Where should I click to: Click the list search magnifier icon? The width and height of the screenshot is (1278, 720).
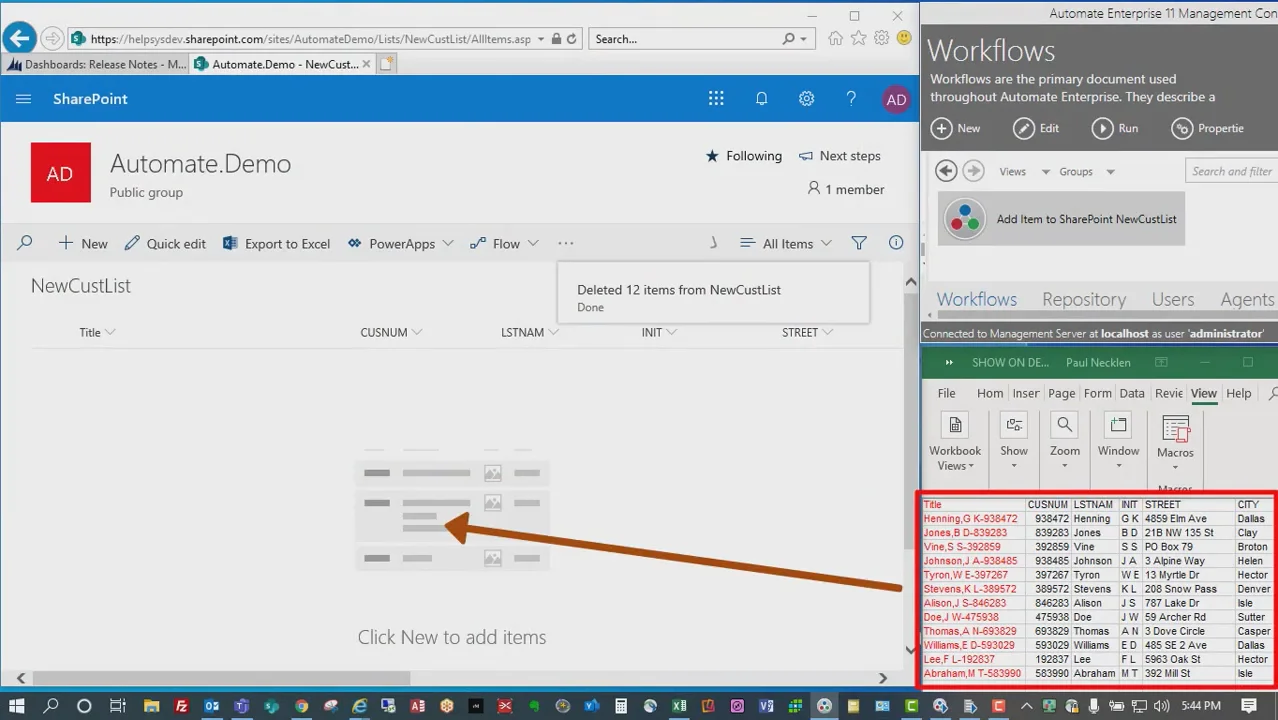25,243
